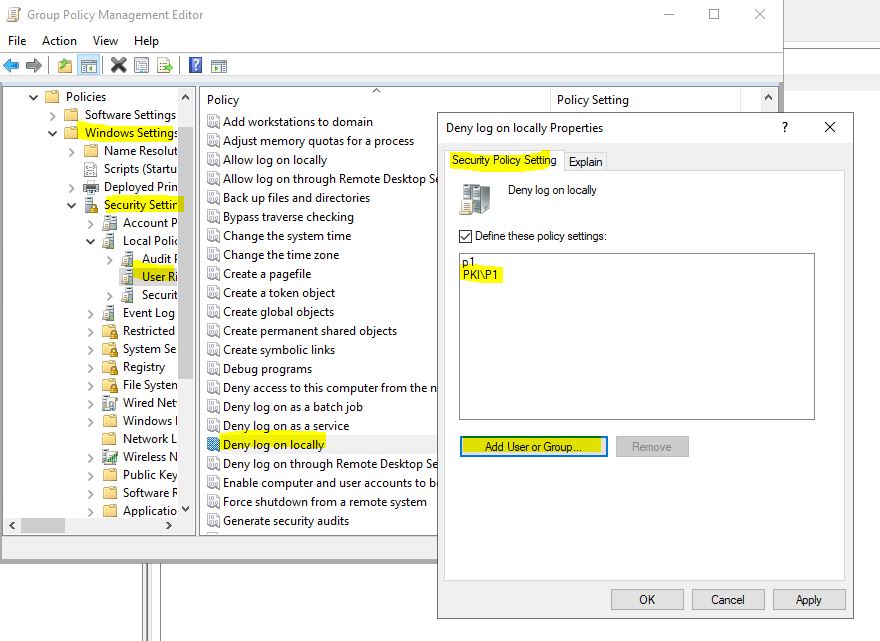Collapse the Policies tree node
Screen dimensions: 880x641
(33, 97)
